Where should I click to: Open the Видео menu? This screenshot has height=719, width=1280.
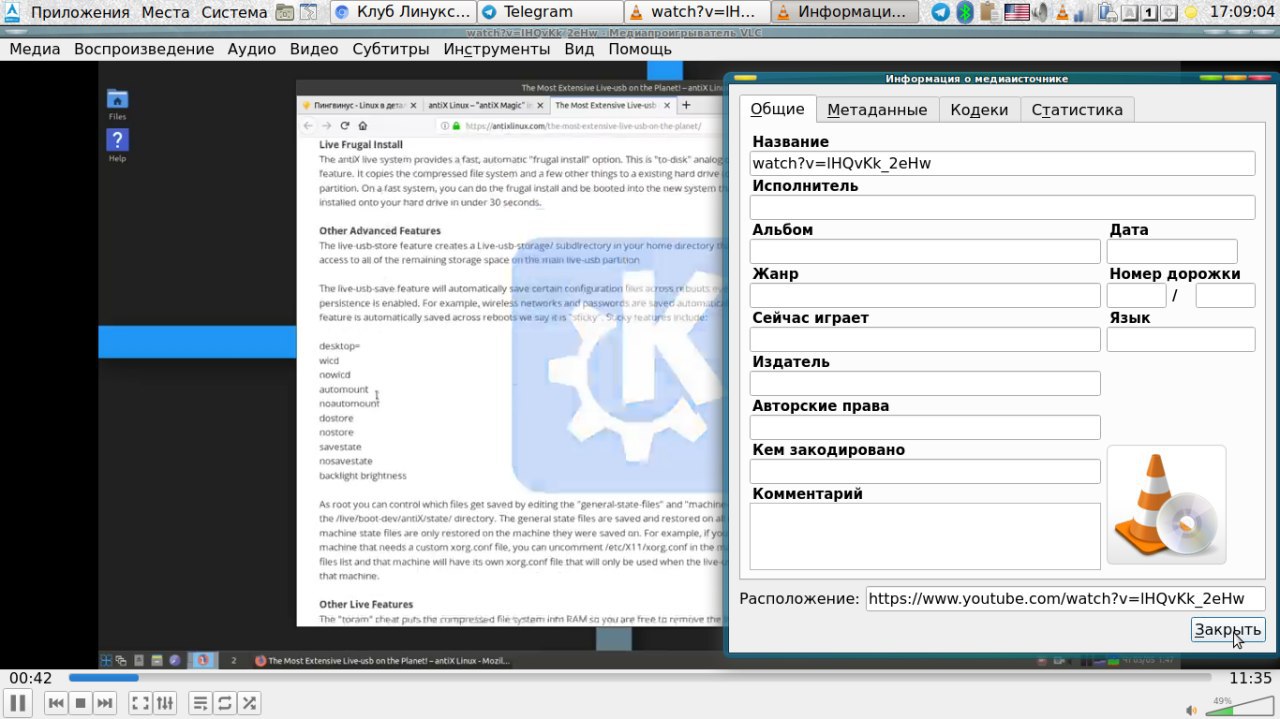pyautogui.click(x=314, y=49)
